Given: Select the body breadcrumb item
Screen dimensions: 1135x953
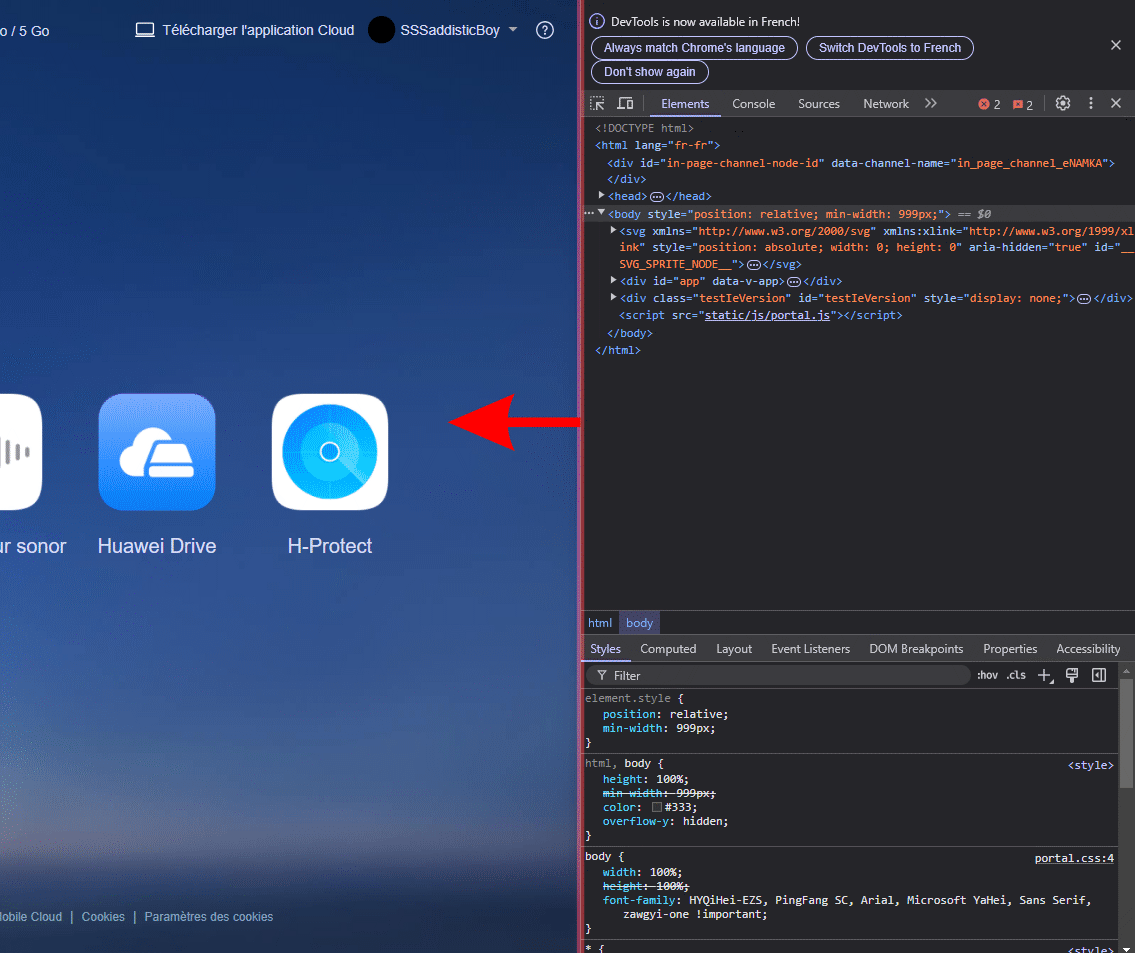Looking at the screenshot, I should coord(639,623).
